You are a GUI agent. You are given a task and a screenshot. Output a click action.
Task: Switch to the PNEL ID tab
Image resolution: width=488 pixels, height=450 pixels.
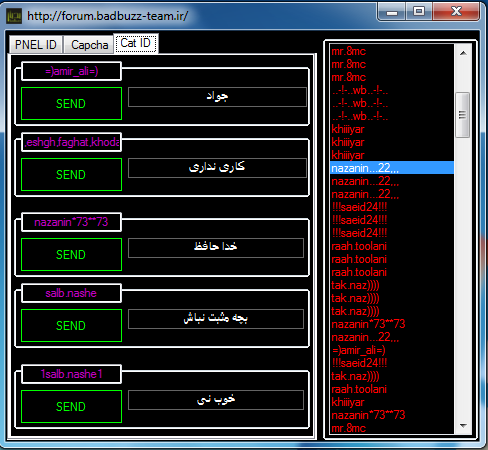coord(36,45)
